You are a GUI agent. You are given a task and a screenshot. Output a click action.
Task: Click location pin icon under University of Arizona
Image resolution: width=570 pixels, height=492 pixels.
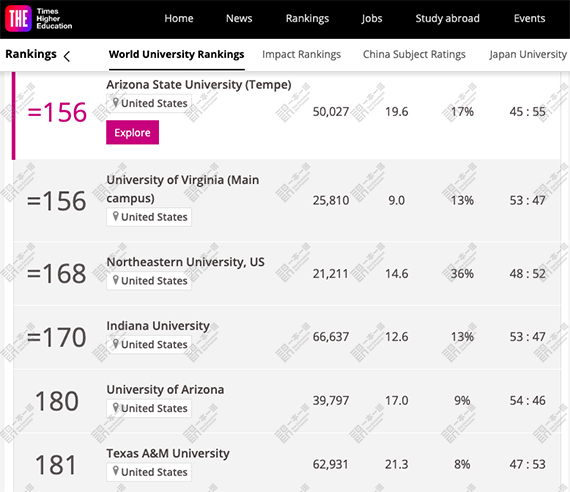(x=116, y=408)
